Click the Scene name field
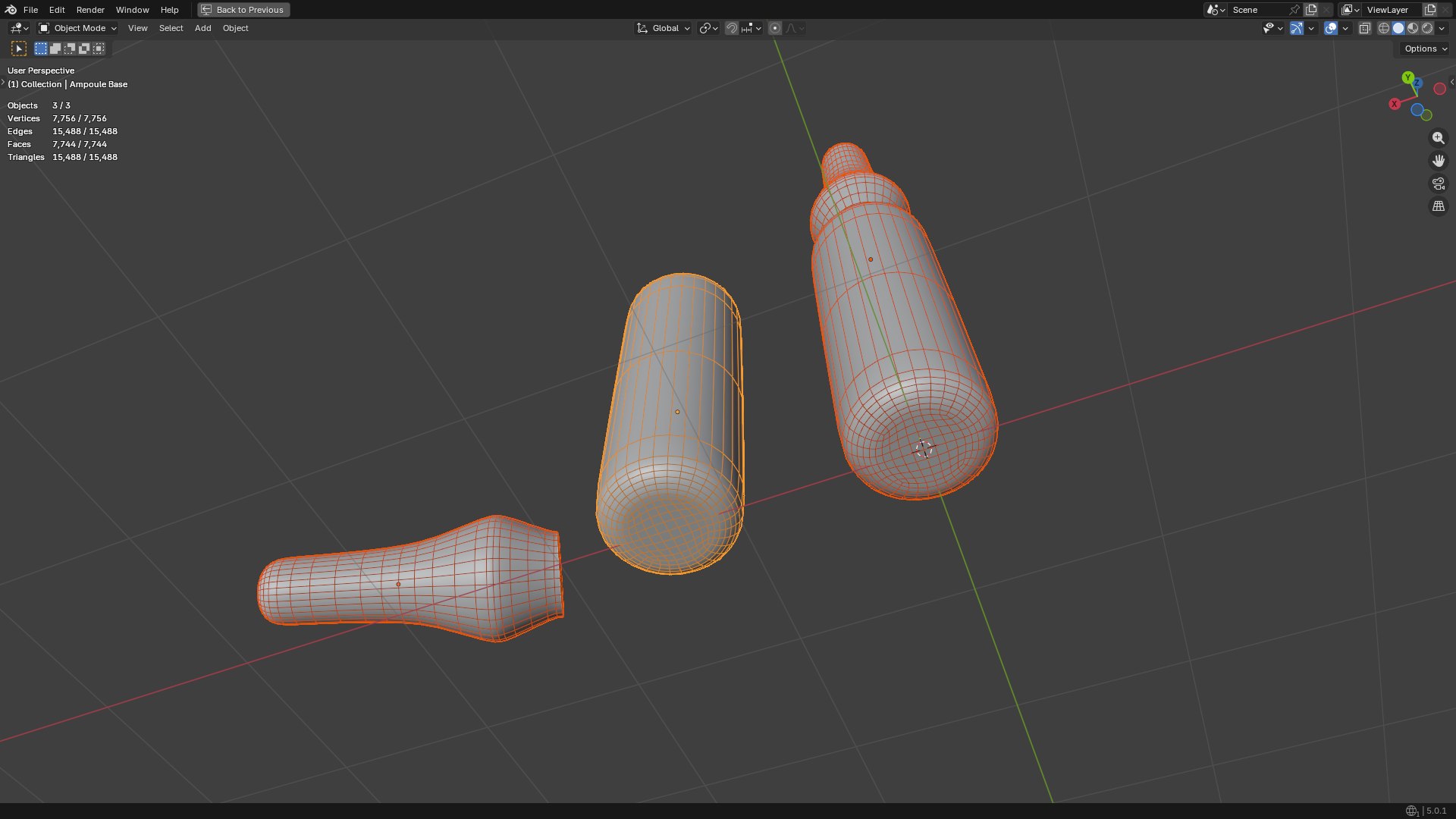This screenshot has width=1456, height=819. (x=1257, y=10)
